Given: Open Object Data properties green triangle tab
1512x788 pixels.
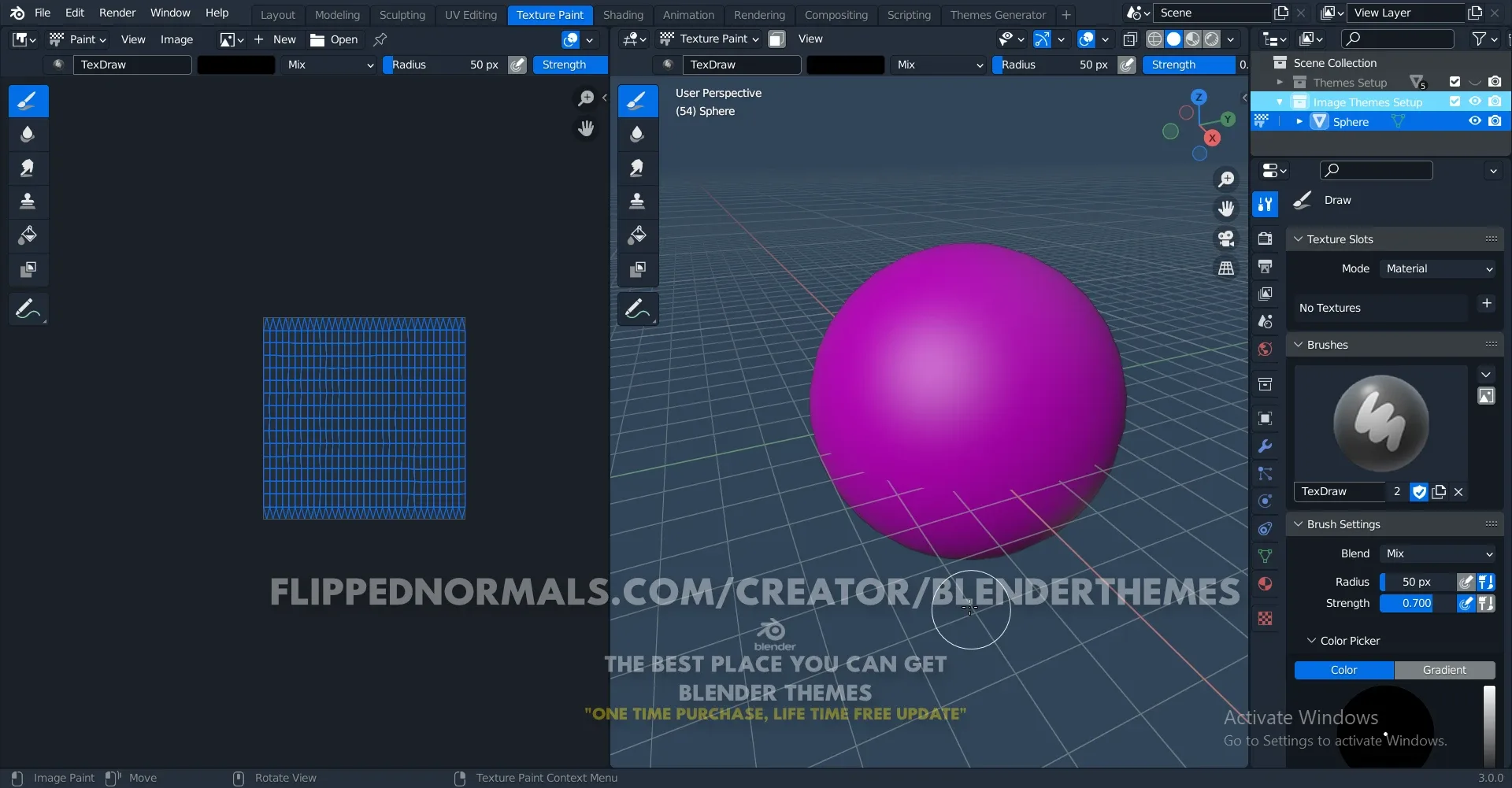Looking at the screenshot, I should [1266, 556].
